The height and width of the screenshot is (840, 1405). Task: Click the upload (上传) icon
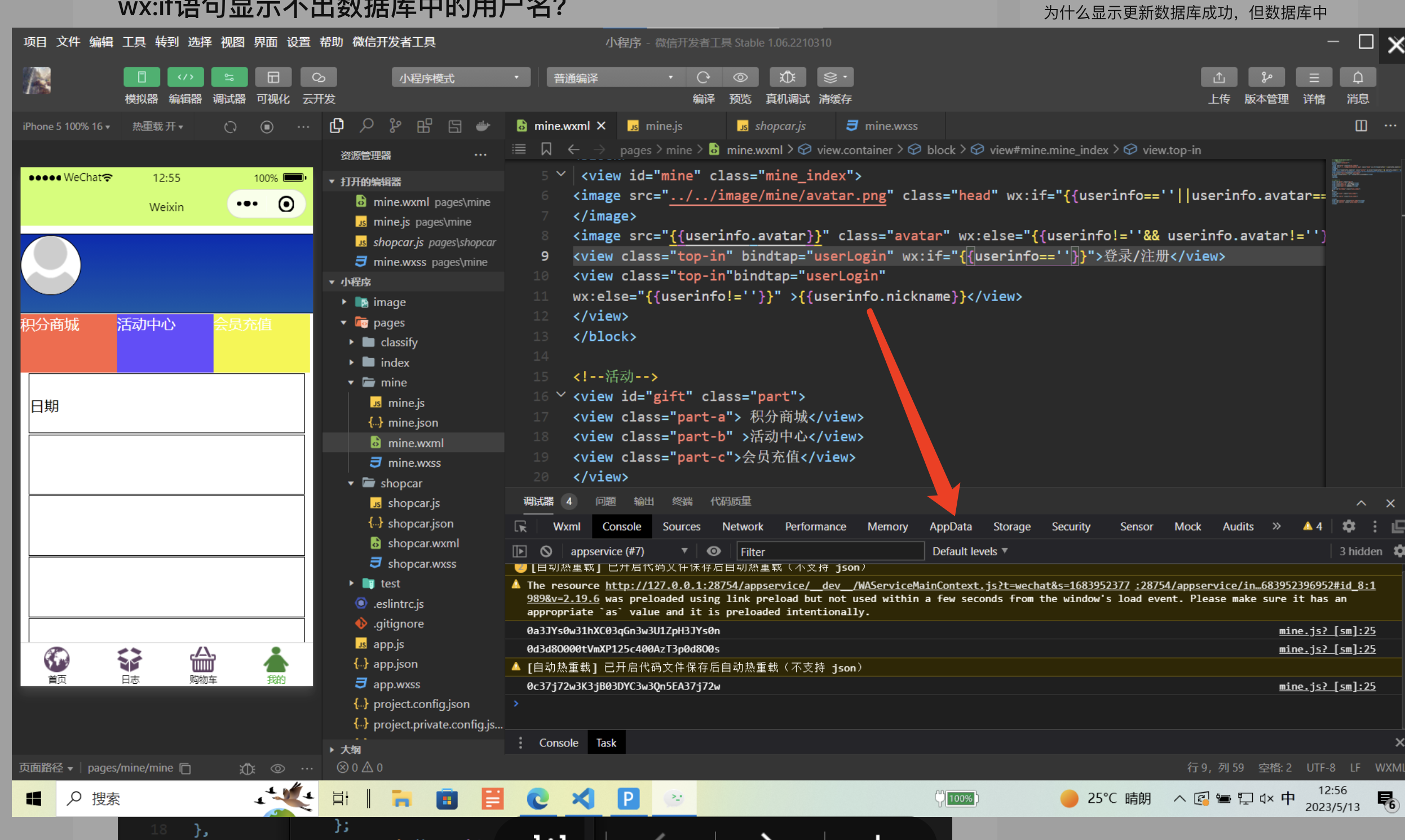tap(1219, 78)
